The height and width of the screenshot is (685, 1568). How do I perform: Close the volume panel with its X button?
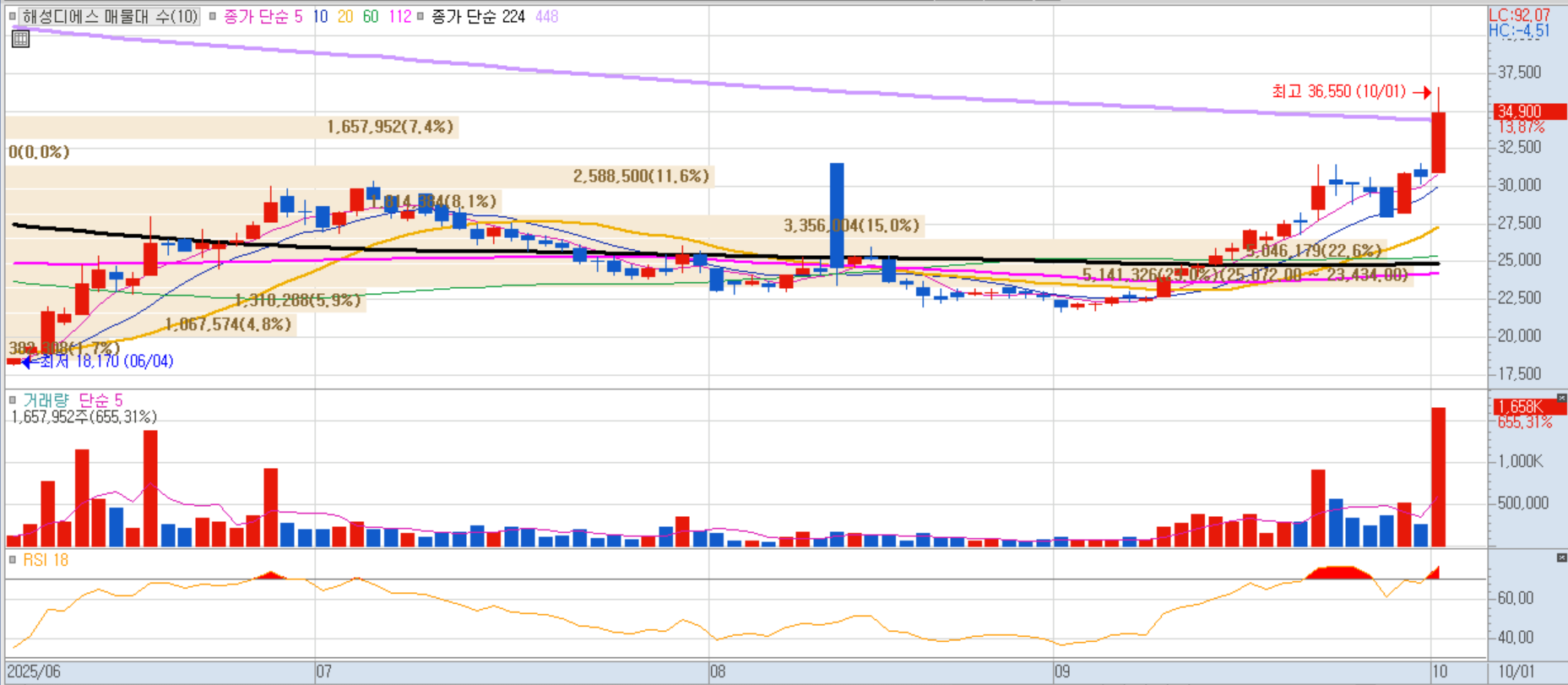(x=1561, y=398)
